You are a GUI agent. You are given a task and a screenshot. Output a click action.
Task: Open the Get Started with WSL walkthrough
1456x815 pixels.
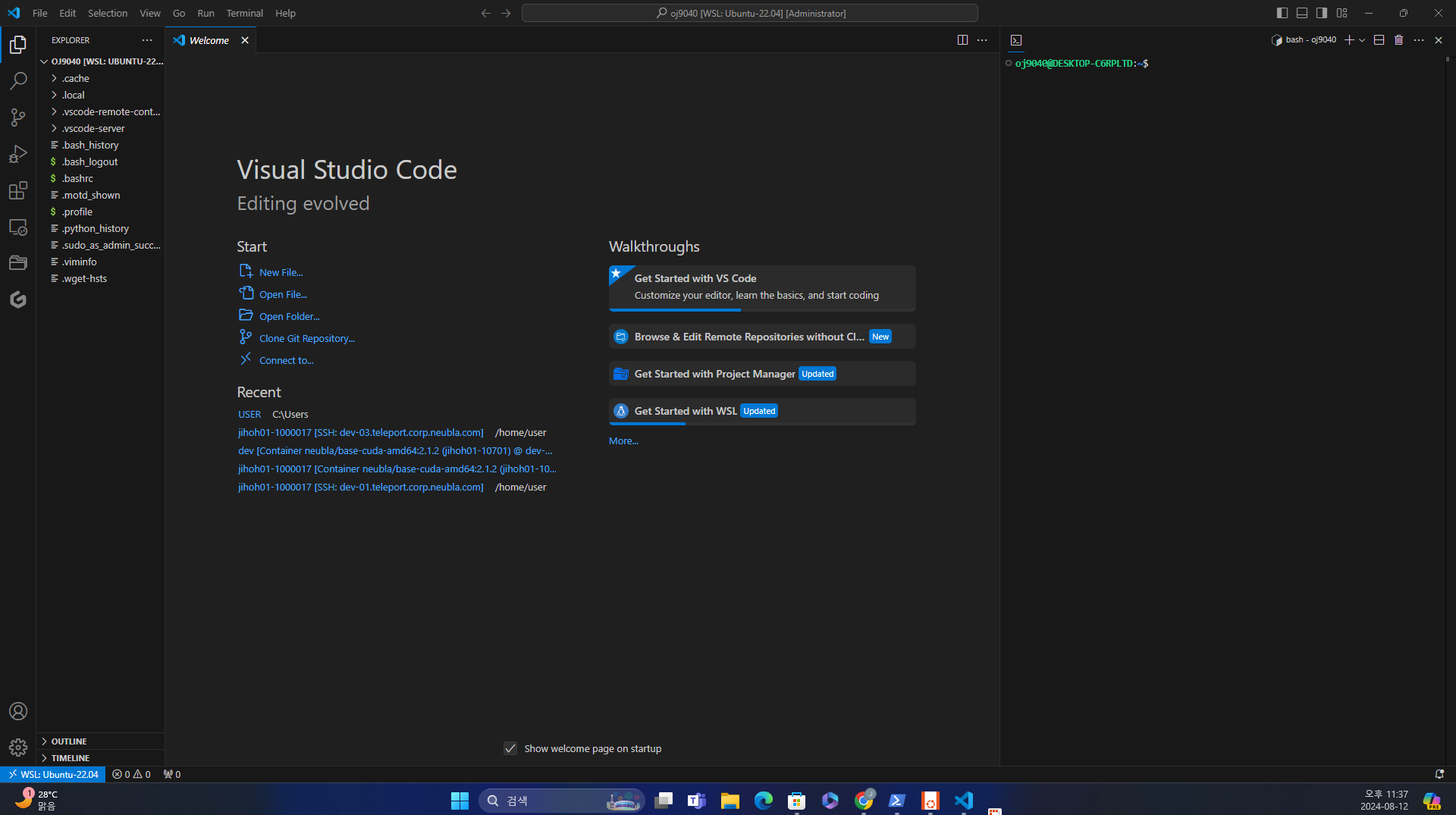762,411
